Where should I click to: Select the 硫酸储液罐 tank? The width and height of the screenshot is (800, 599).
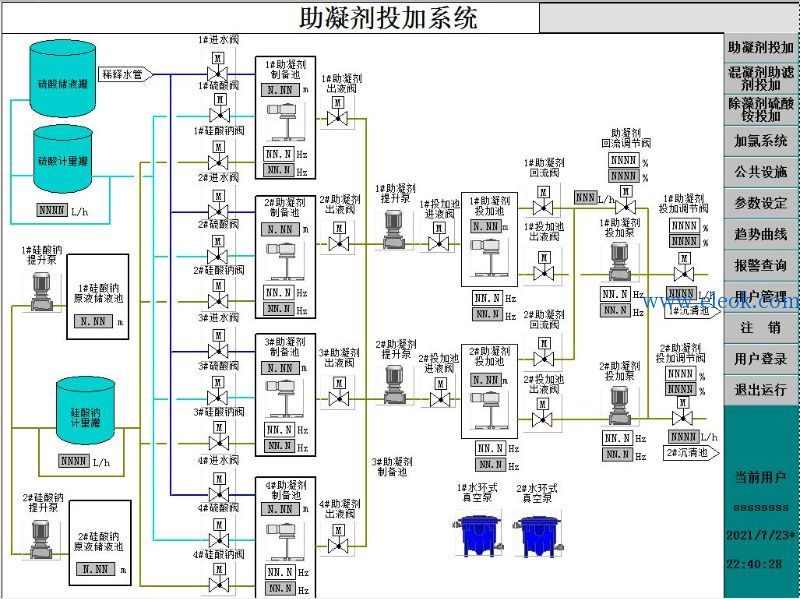click(62, 79)
